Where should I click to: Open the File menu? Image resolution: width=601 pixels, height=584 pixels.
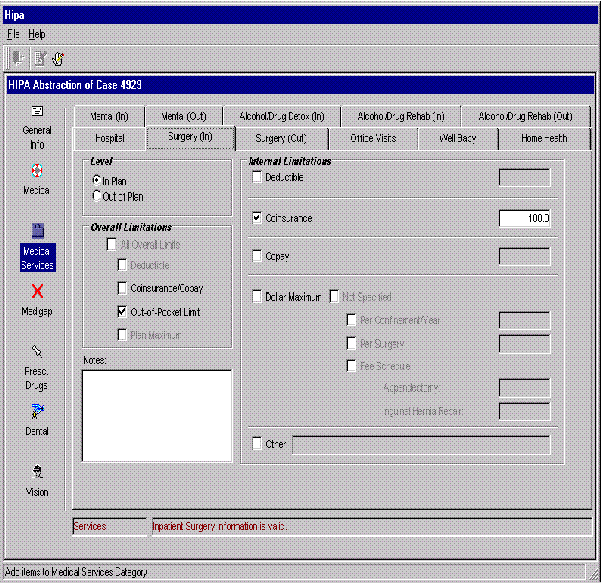pos(14,34)
